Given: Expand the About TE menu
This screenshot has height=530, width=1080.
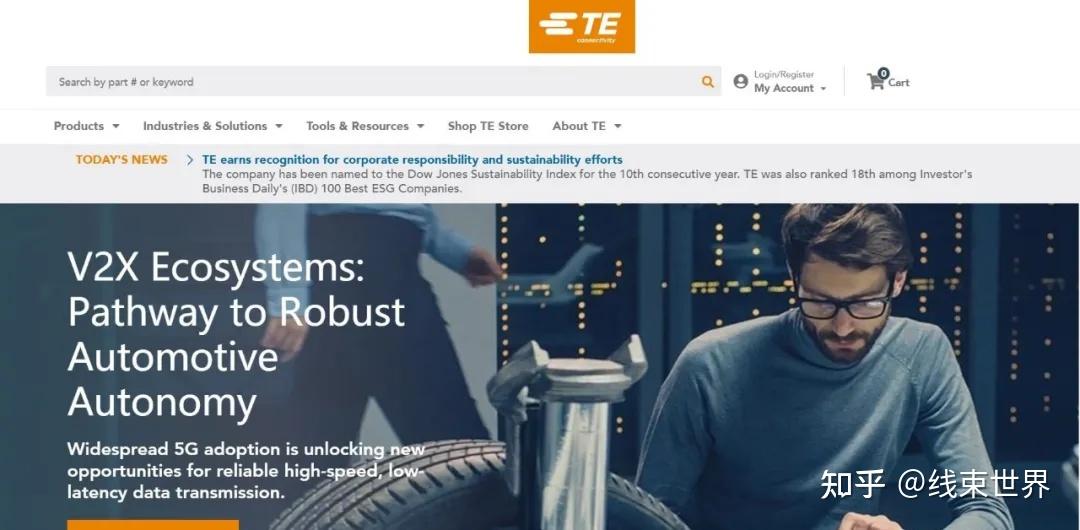Looking at the screenshot, I should pos(587,126).
